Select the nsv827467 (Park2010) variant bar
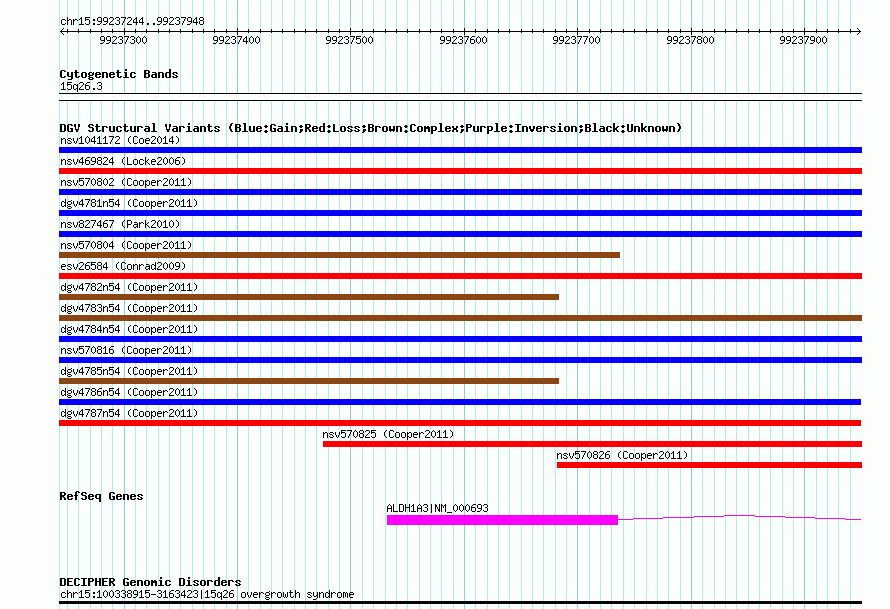890x609 pixels. [x=460, y=234]
